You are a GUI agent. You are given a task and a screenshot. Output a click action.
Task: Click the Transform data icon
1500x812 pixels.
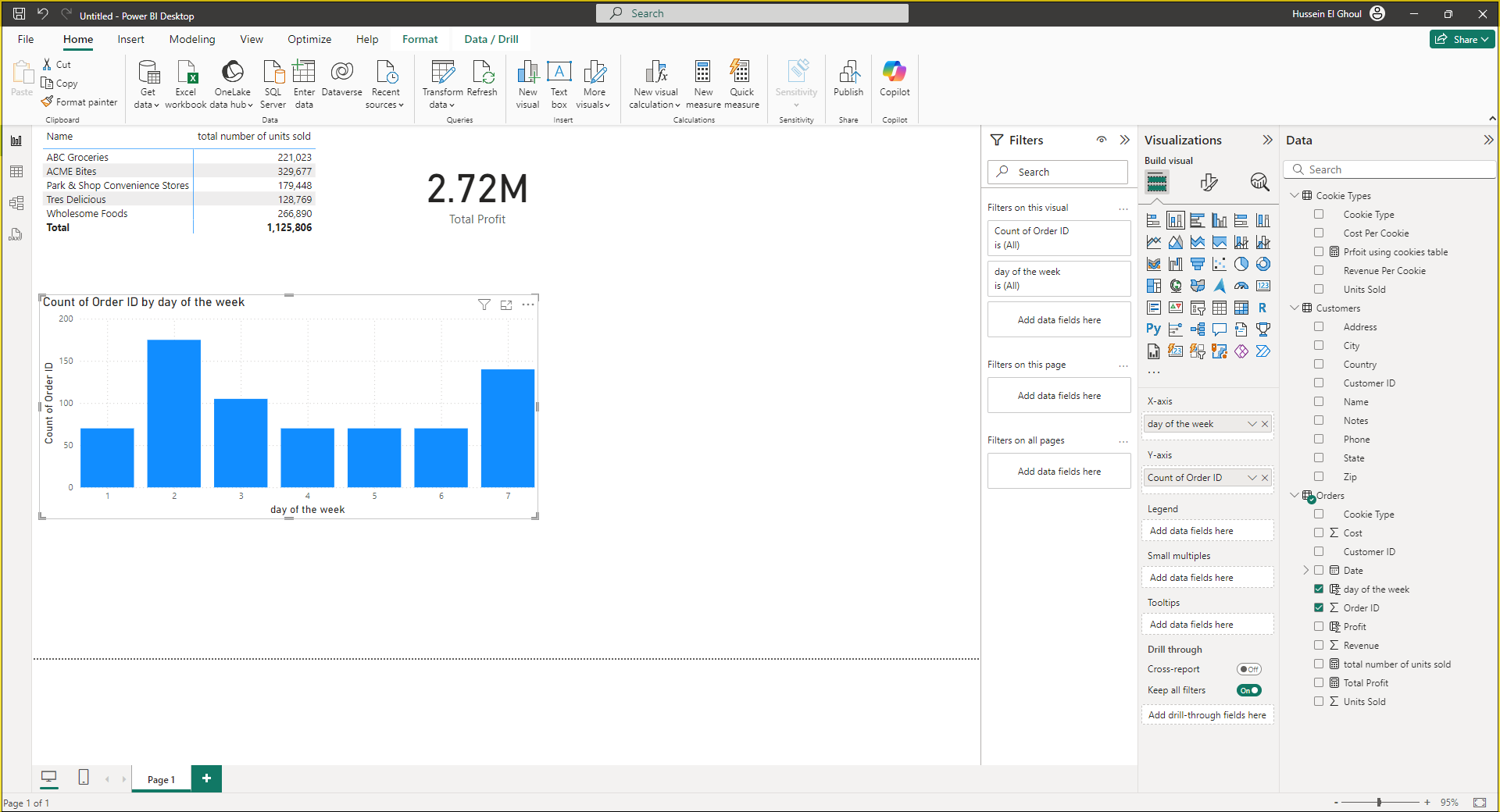pos(442,73)
